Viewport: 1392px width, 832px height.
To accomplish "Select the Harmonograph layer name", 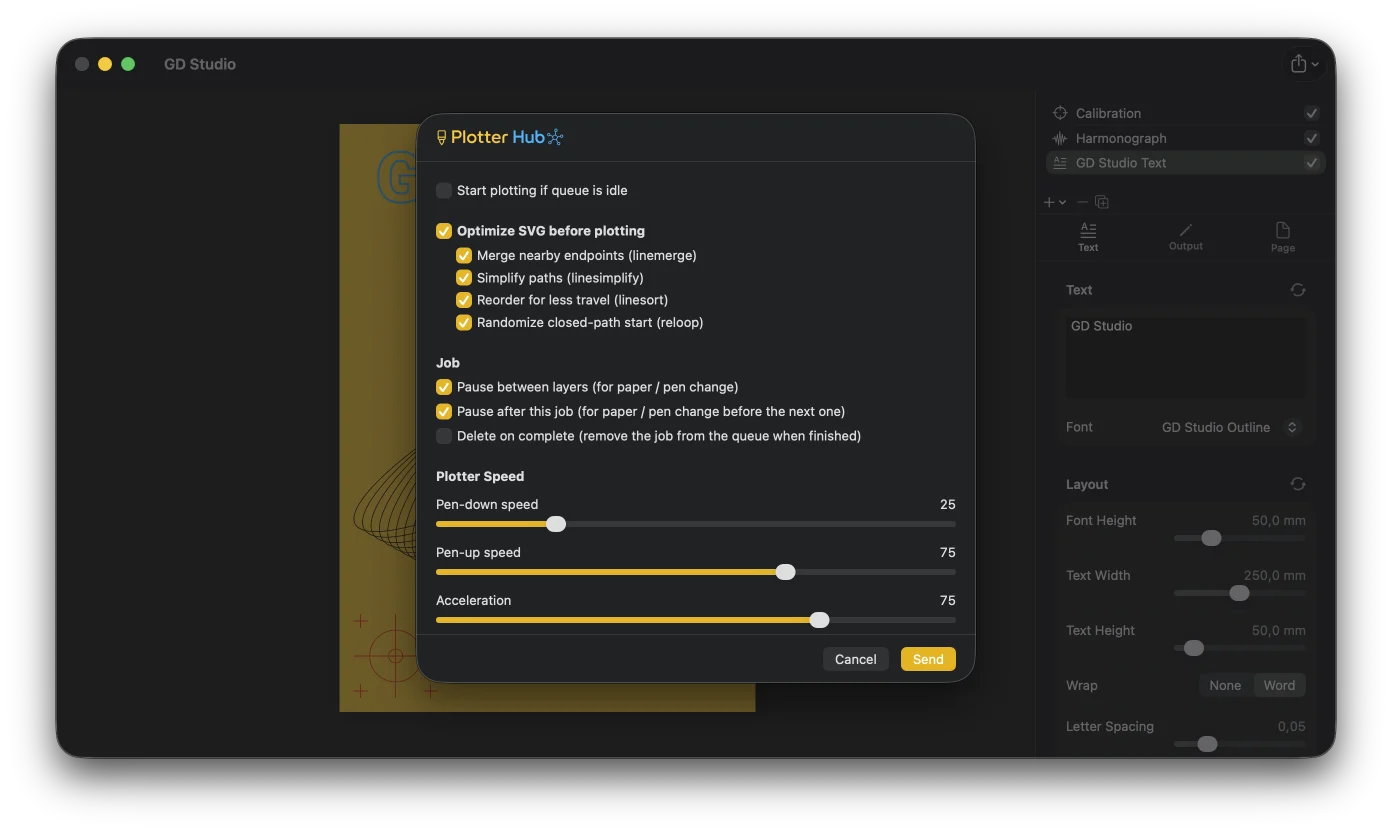I will pyautogui.click(x=1121, y=138).
